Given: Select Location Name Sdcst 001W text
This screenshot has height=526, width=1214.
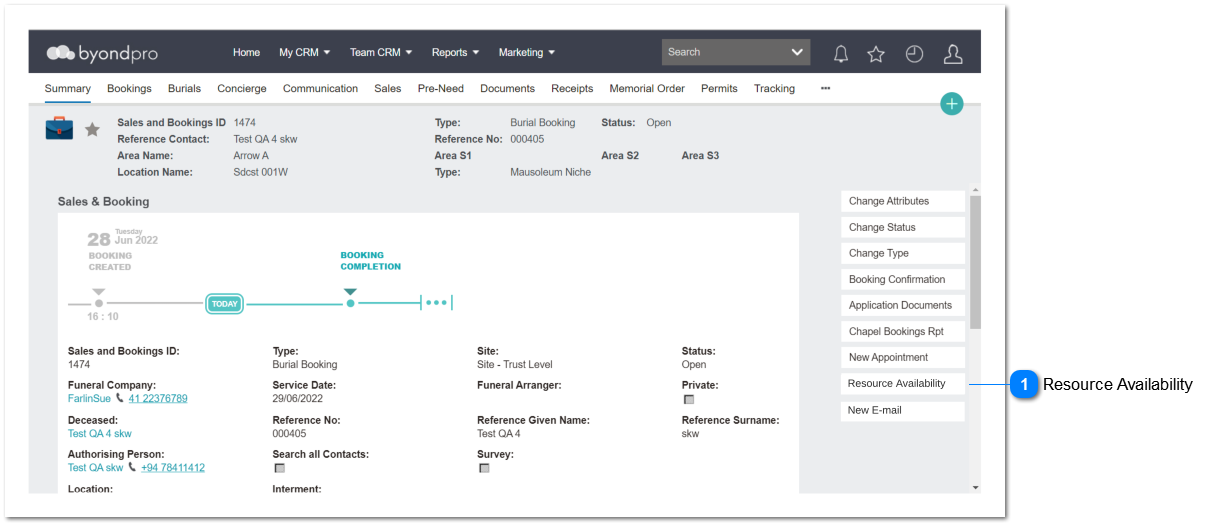Looking at the screenshot, I should pyautogui.click(x=261, y=172).
